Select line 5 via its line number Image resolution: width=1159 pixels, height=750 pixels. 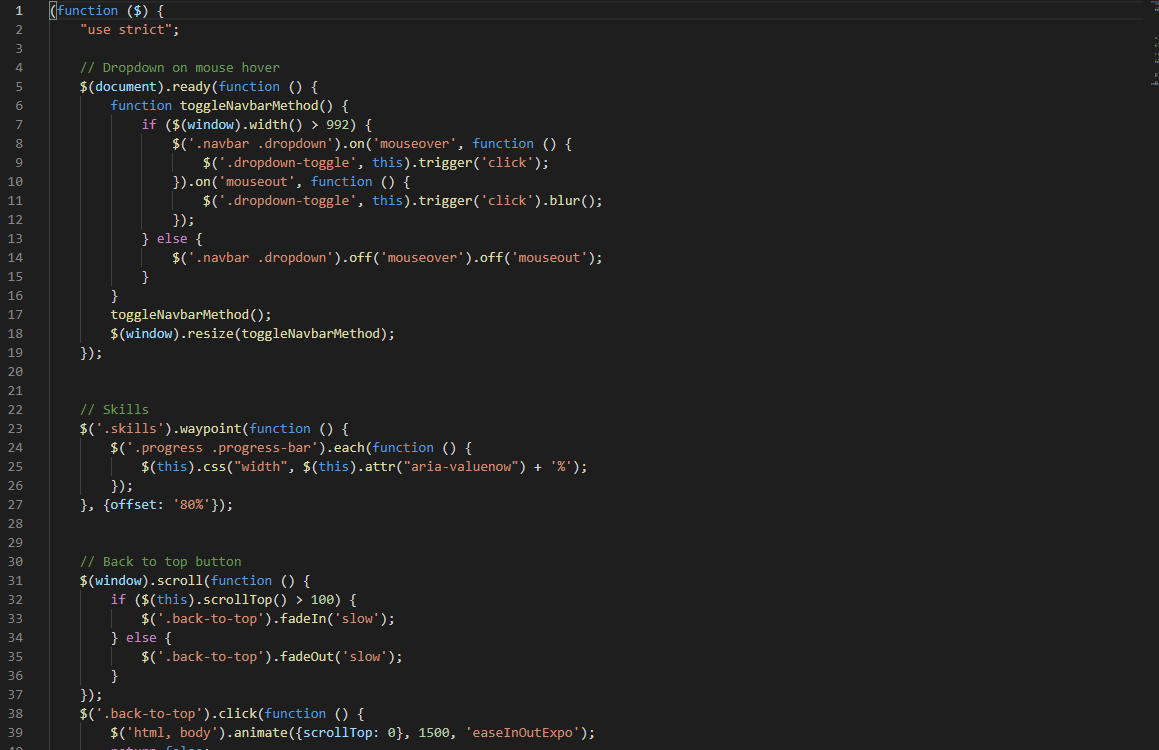(18, 87)
